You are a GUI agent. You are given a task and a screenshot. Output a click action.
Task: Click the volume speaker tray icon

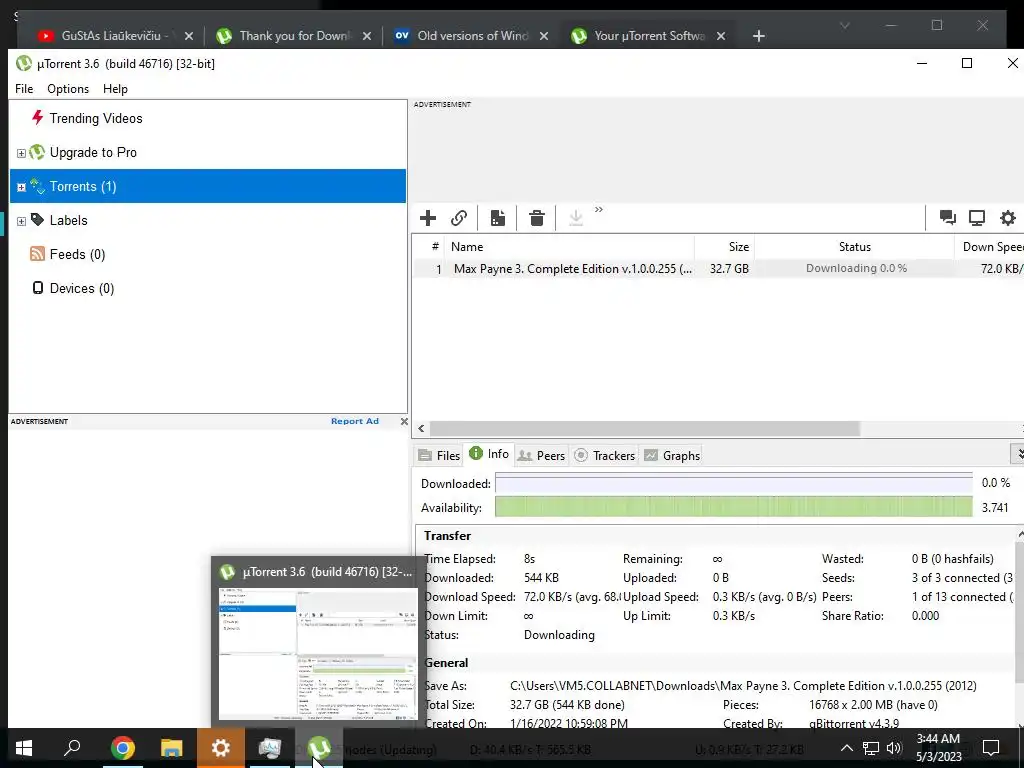pyautogui.click(x=894, y=748)
